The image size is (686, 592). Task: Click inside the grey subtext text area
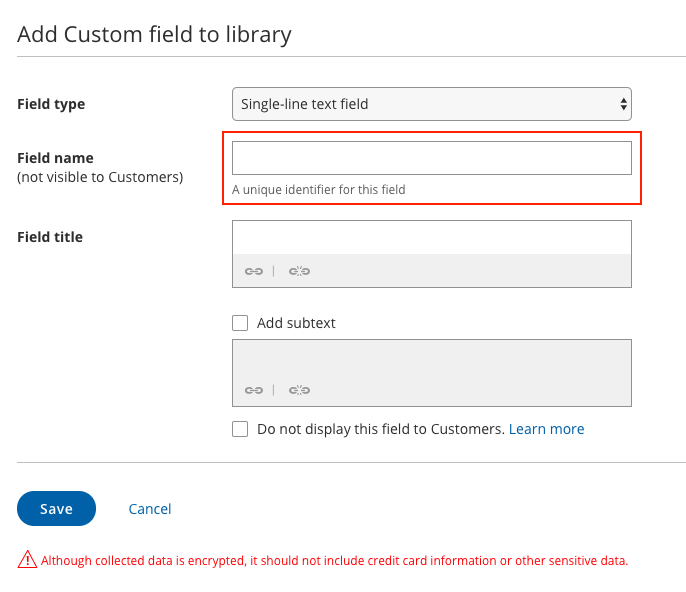tap(432, 361)
